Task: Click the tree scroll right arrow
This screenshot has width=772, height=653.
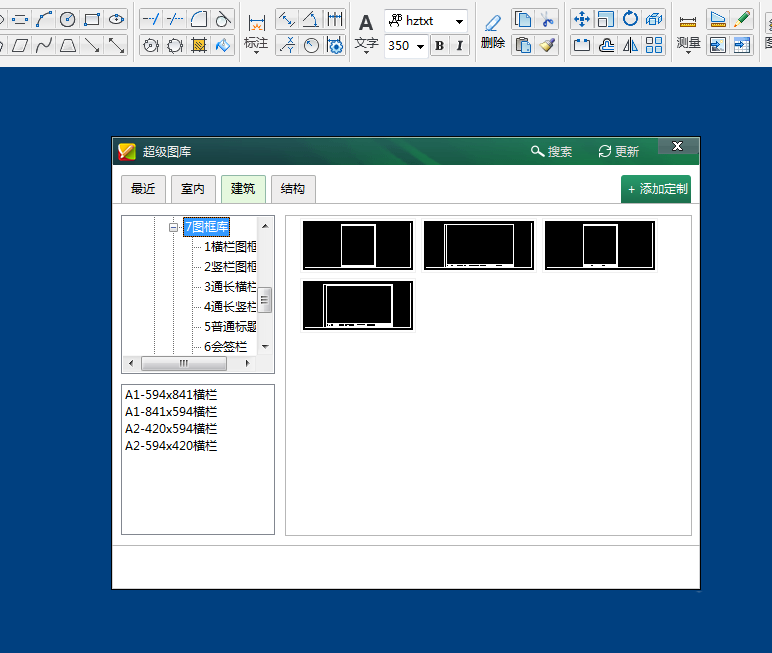Action: 247,363
